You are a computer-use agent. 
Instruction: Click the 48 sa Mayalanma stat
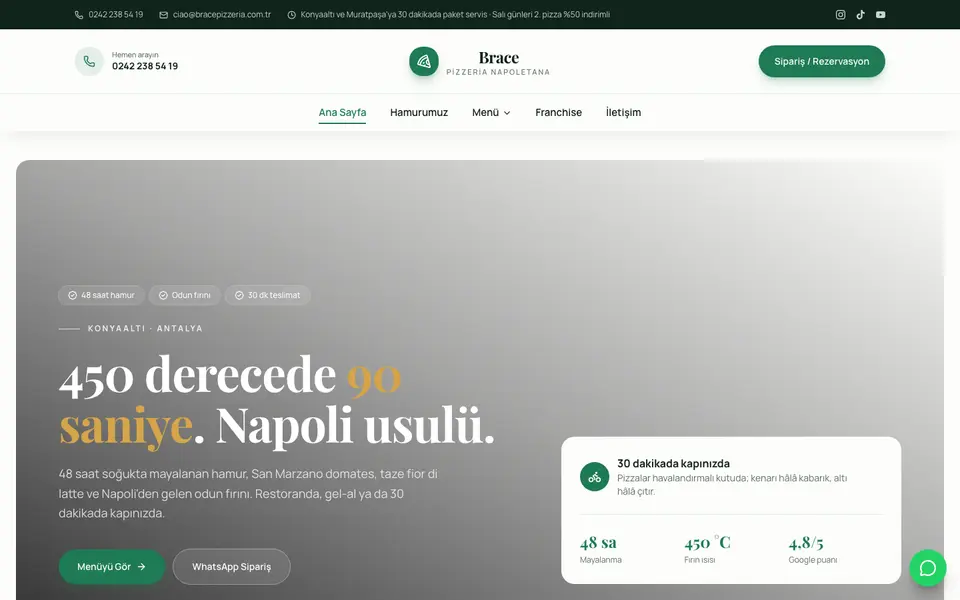pyautogui.click(x=601, y=549)
